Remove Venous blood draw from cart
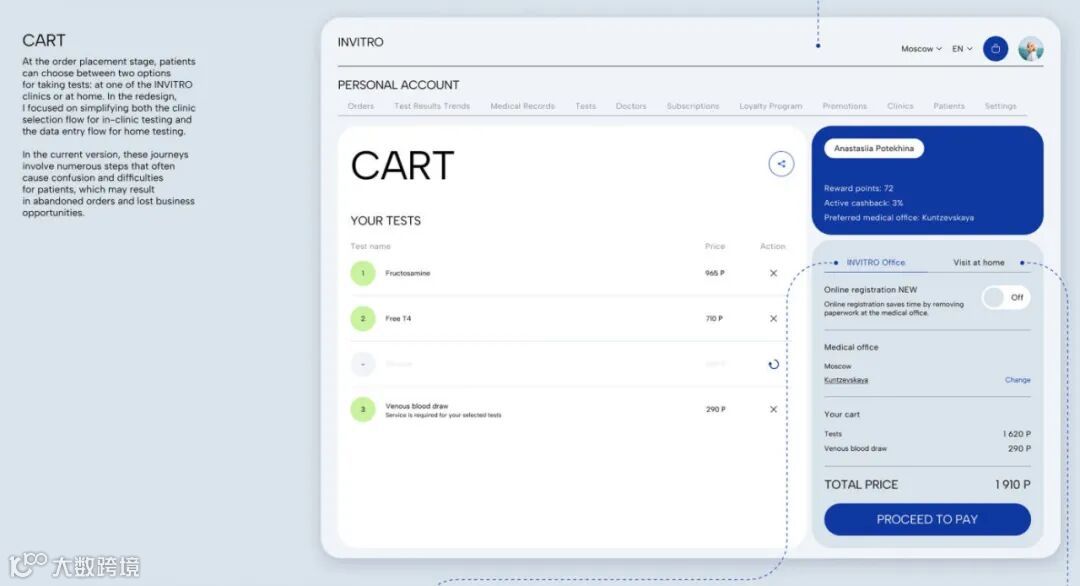This screenshot has width=1080, height=586. click(x=773, y=410)
